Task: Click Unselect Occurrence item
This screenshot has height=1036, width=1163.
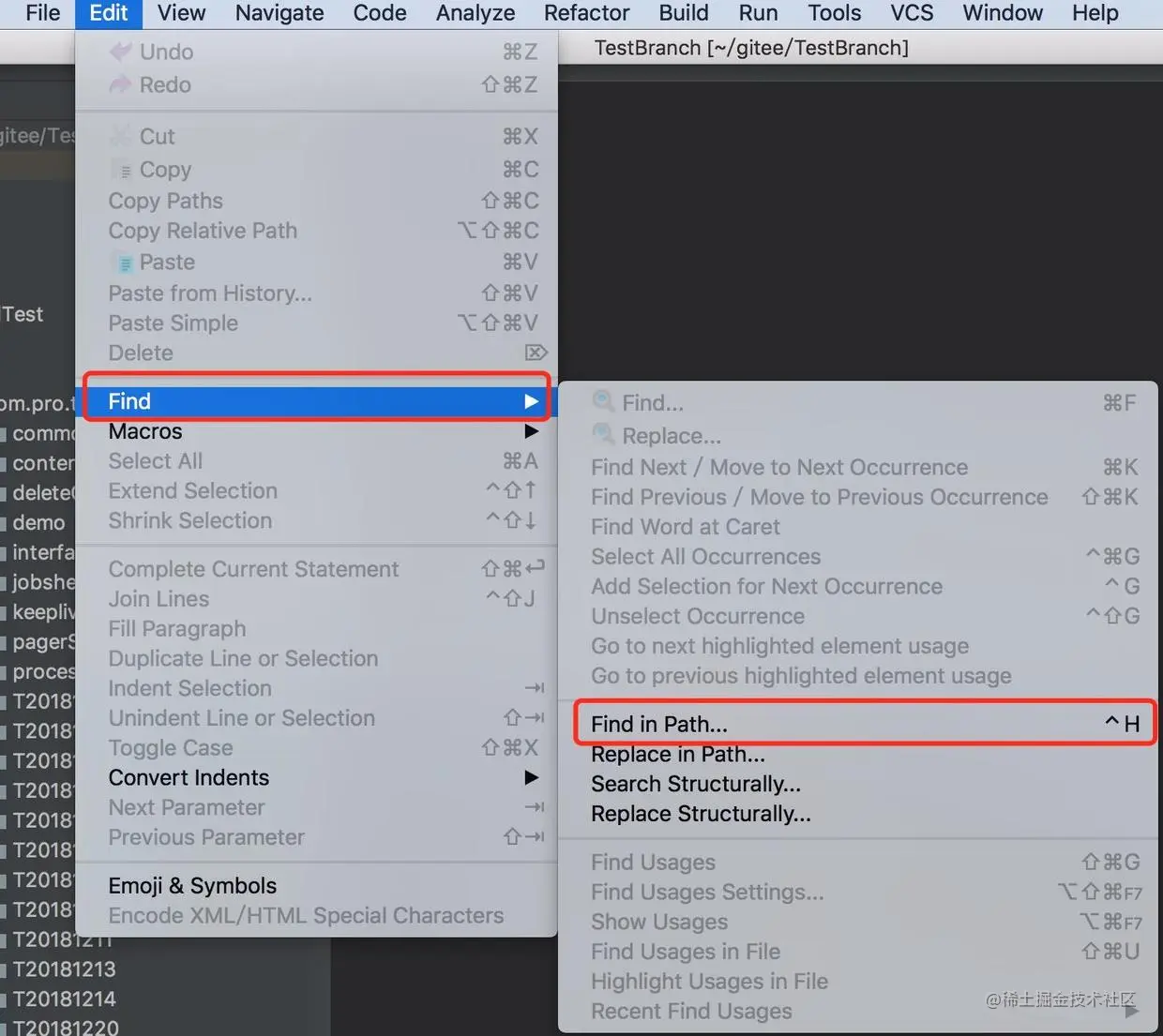Action: 858,616
